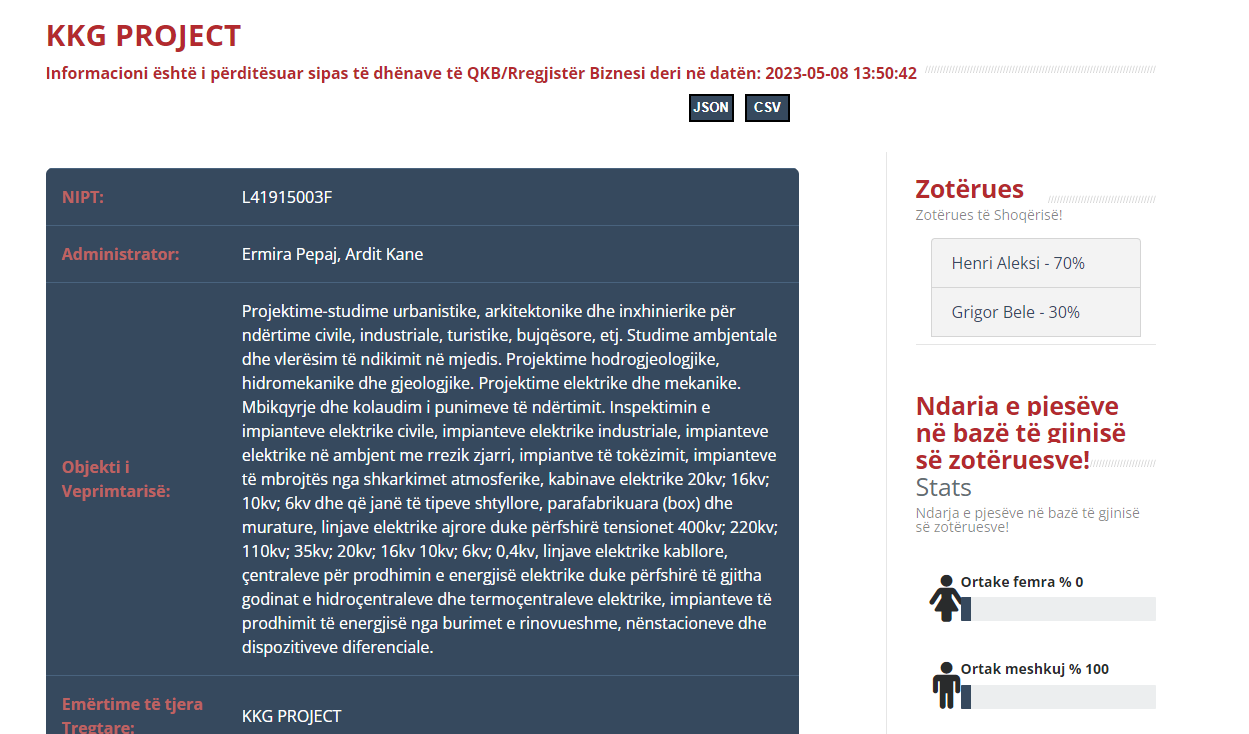Click the male partners icon
This screenshot has width=1249, height=734.
click(x=946, y=685)
